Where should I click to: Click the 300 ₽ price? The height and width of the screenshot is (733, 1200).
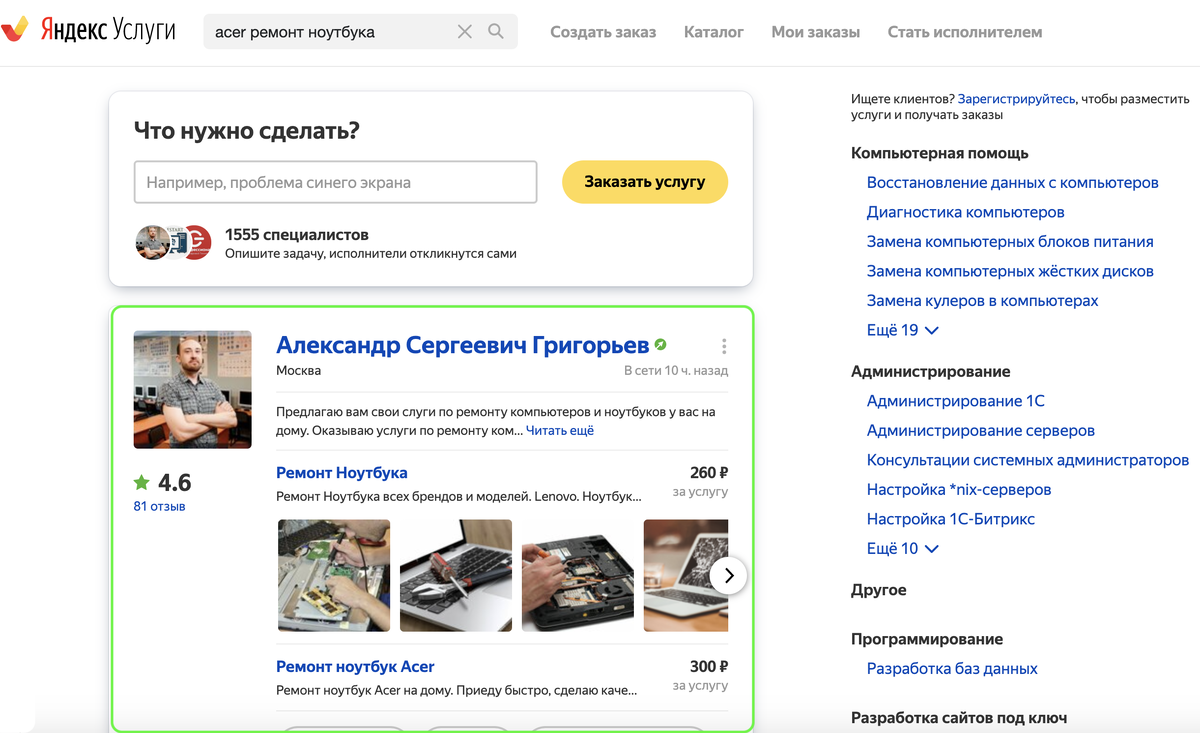tap(709, 666)
